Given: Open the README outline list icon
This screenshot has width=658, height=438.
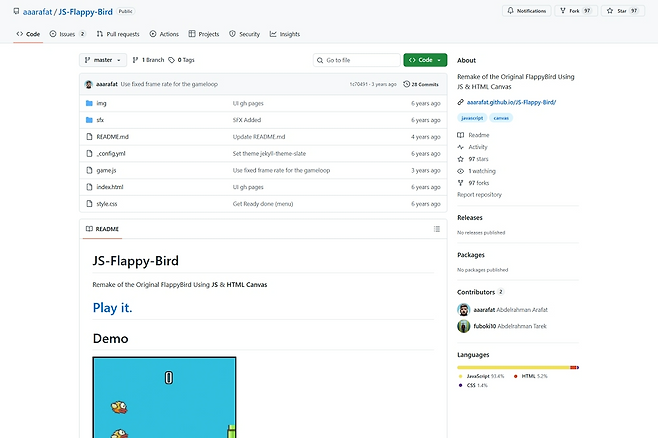Looking at the screenshot, I should 436,229.
